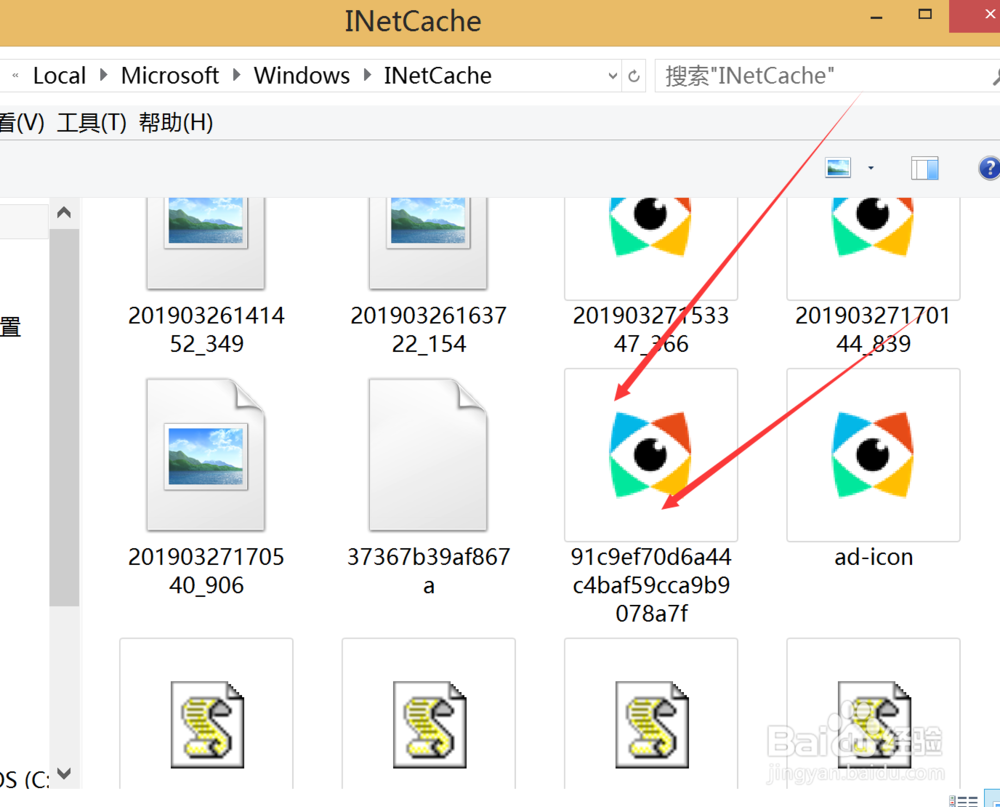Expand the arrow after Microsoft breadcrumb
Image resolution: width=1000 pixels, height=807 pixels.
(x=237, y=75)
